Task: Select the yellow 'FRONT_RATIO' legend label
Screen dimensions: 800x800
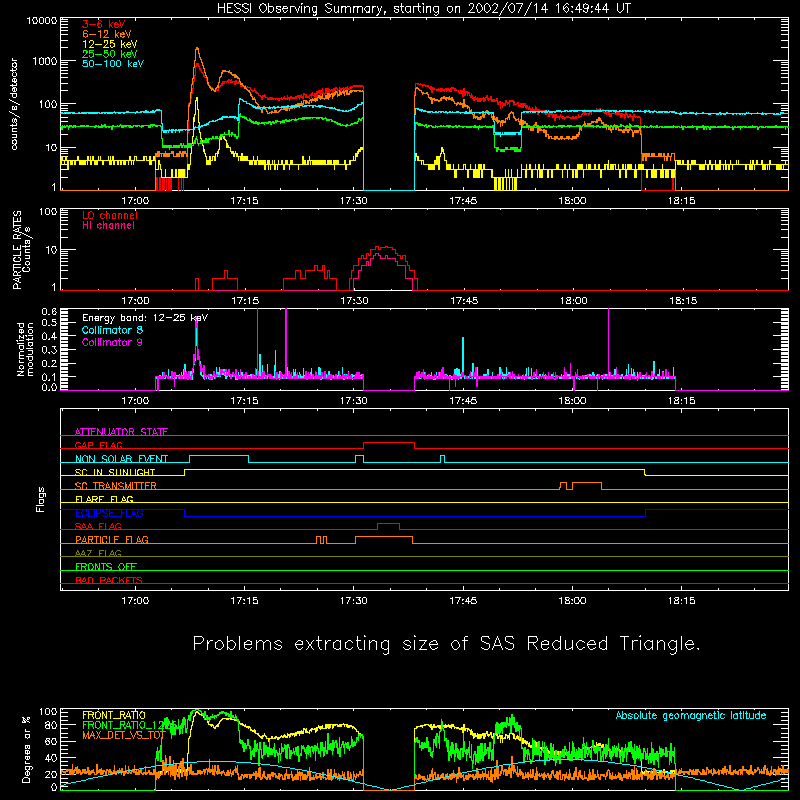Action: (114, 715)
